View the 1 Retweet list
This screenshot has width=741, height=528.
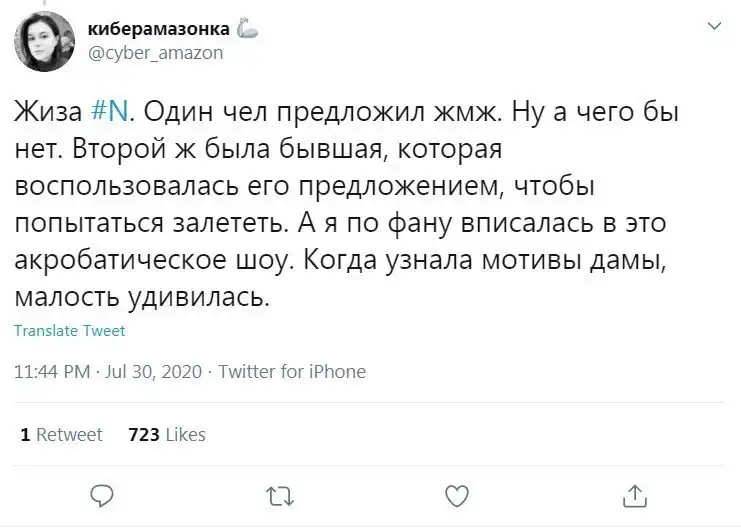[62, 434]
